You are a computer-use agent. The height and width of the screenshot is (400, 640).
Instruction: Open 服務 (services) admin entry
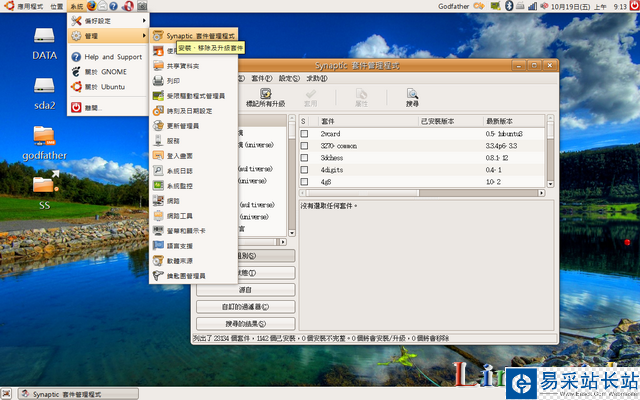click(193, 141)
